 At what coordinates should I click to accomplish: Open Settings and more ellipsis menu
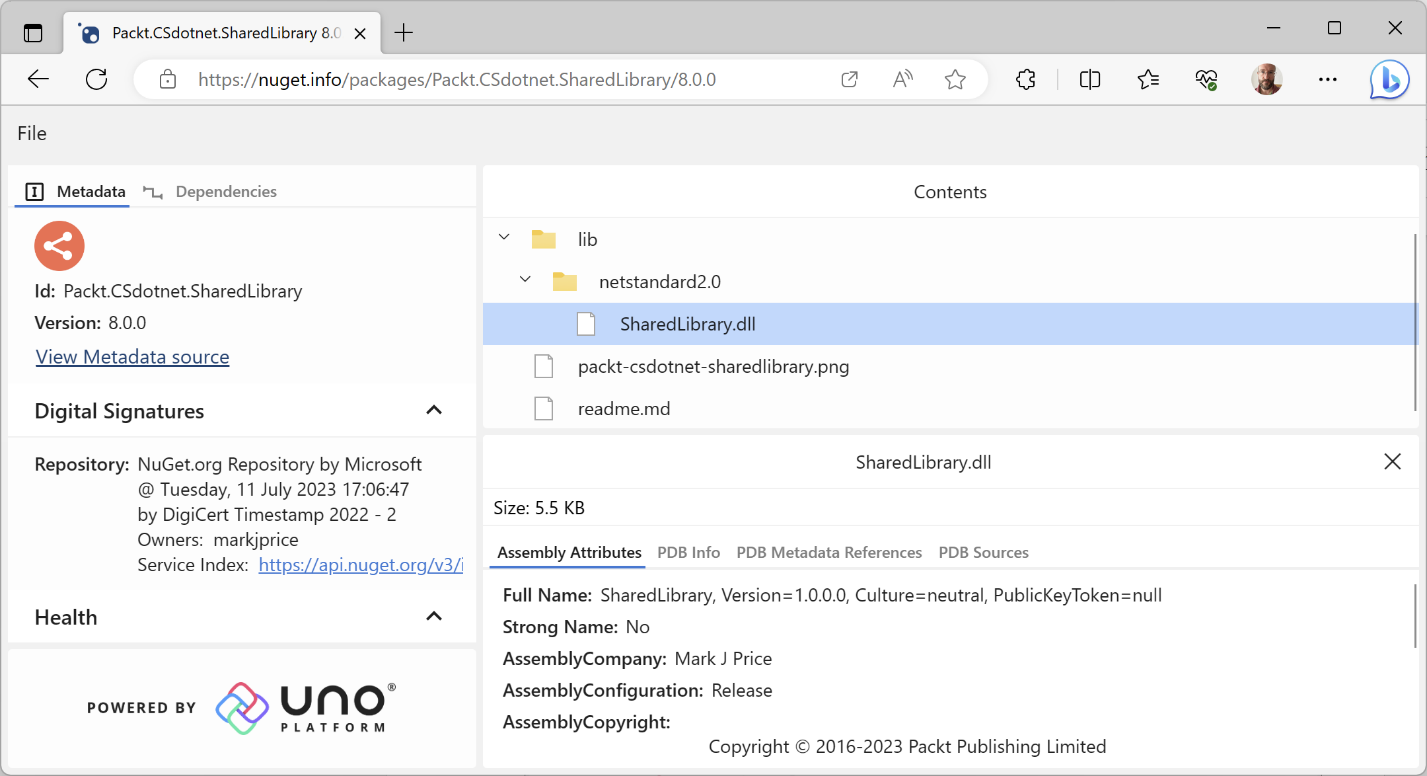click(1328, 80)
